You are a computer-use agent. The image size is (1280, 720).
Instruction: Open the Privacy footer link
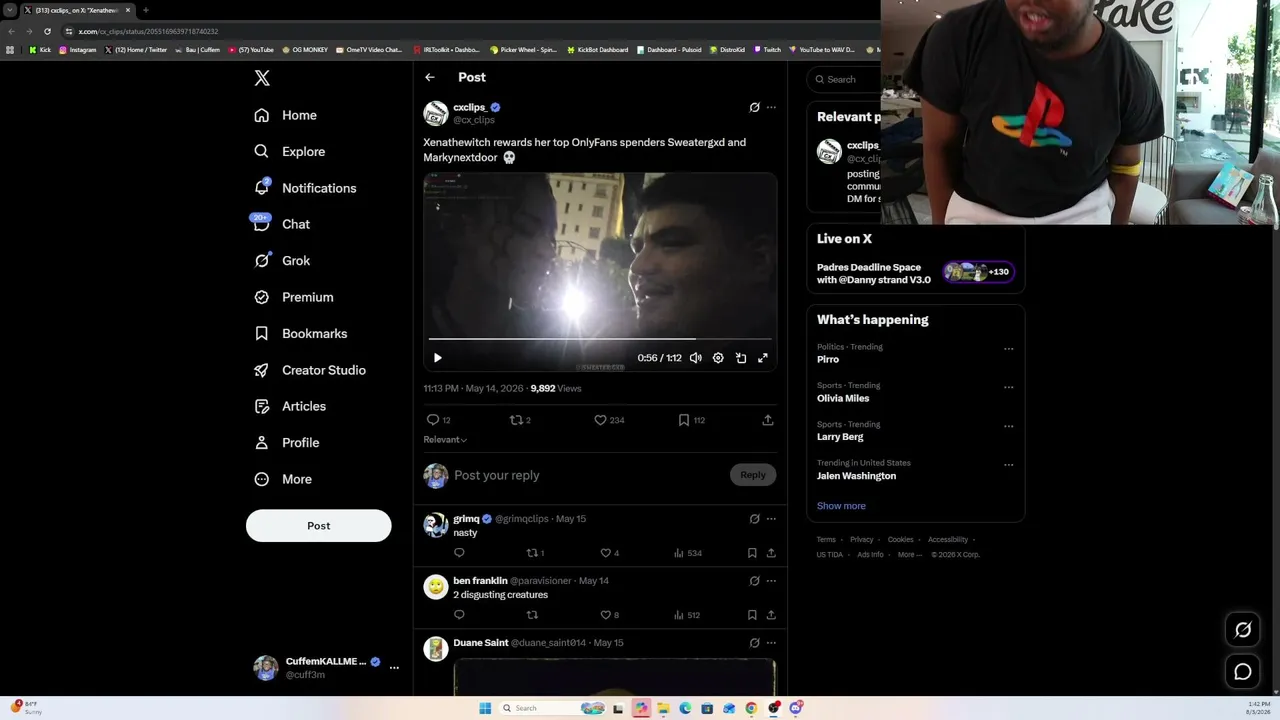(862, 540)
